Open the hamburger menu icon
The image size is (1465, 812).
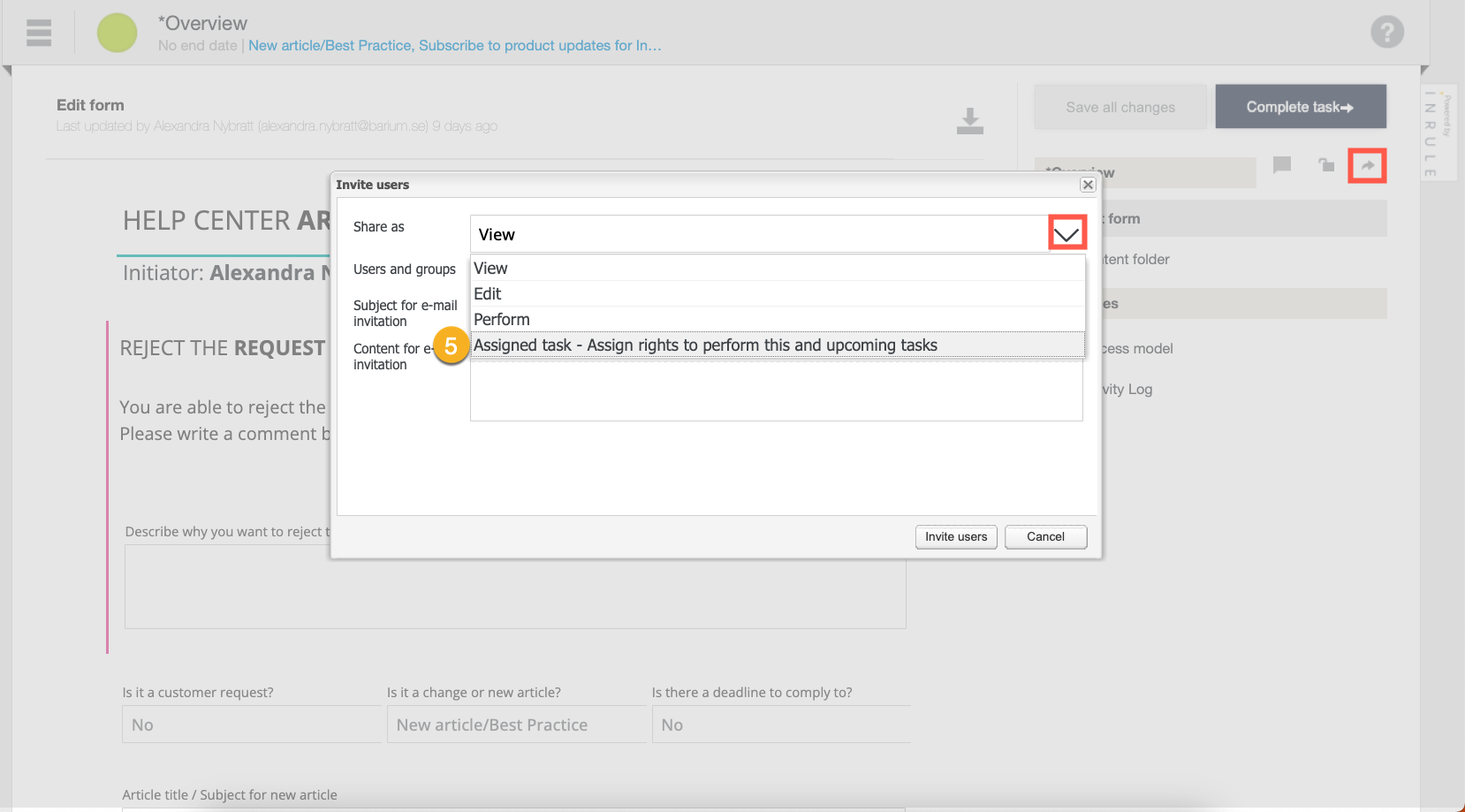tap(39, 33)
